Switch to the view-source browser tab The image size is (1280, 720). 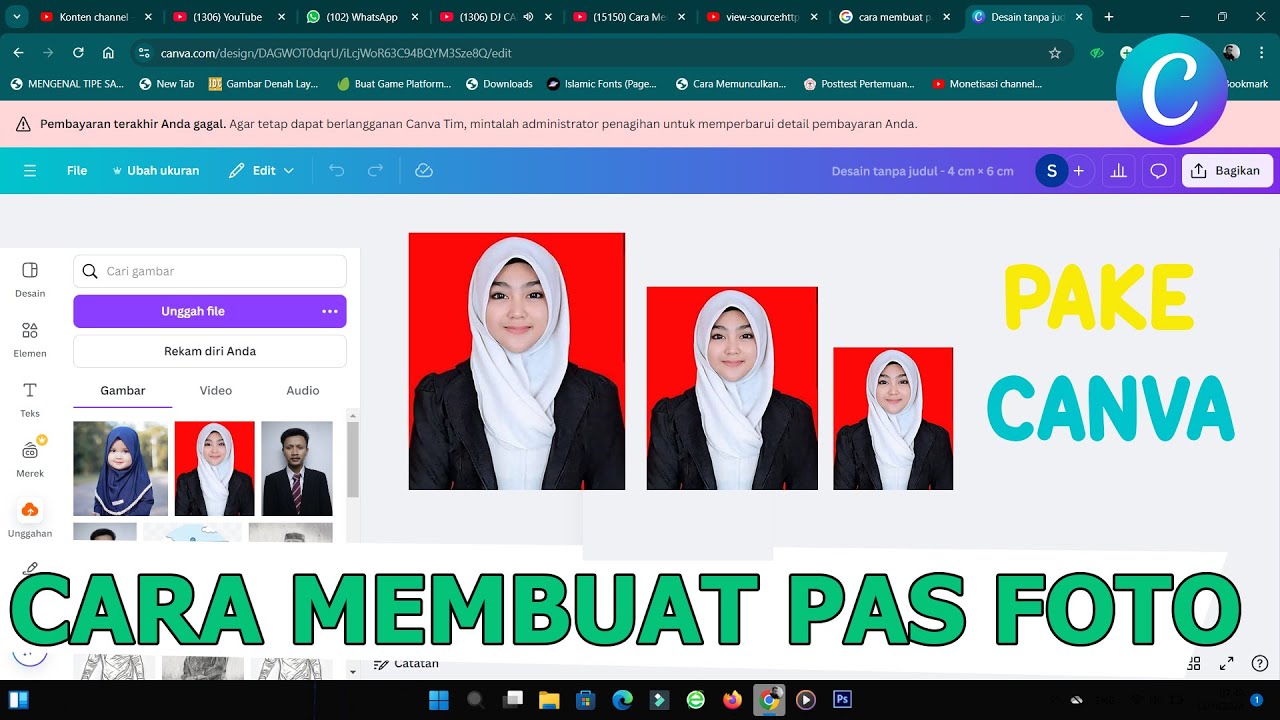762,17
